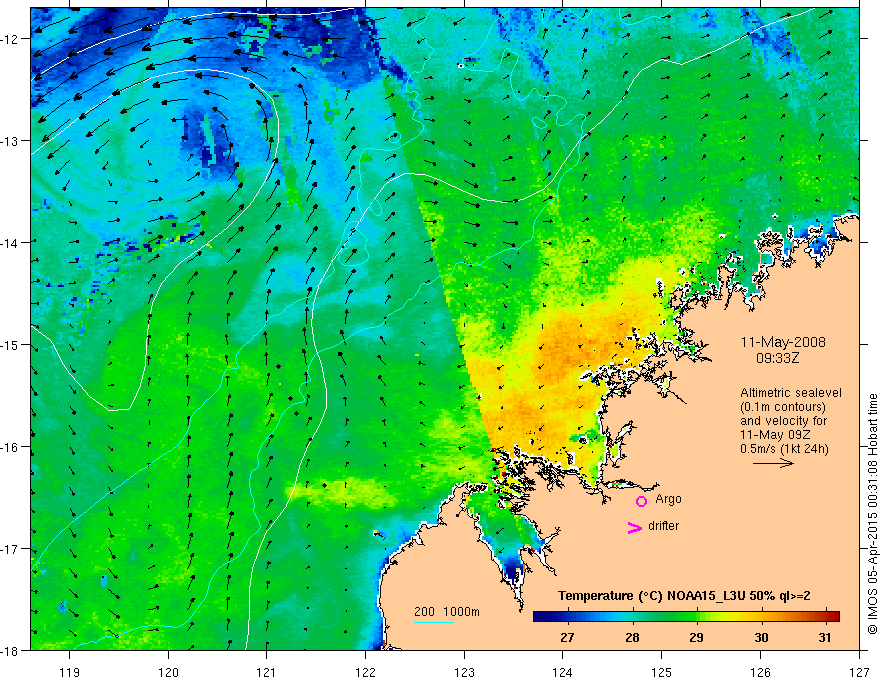
Task: Click the magenta drifter arrow symbol in legend
Action: coord(635,527)
